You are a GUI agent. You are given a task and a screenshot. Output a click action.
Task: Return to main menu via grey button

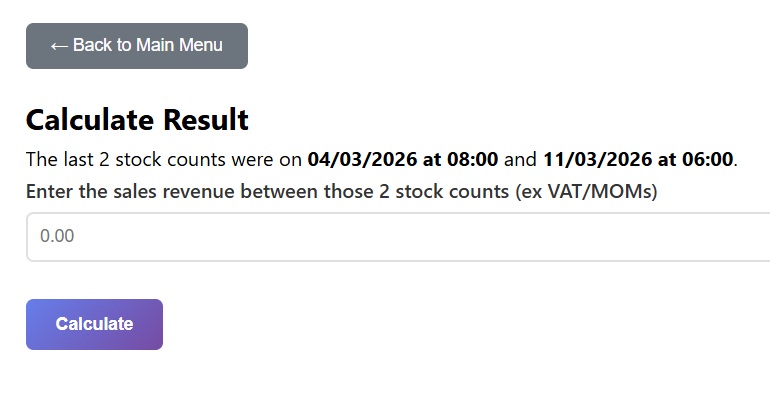tap(136, 46)
